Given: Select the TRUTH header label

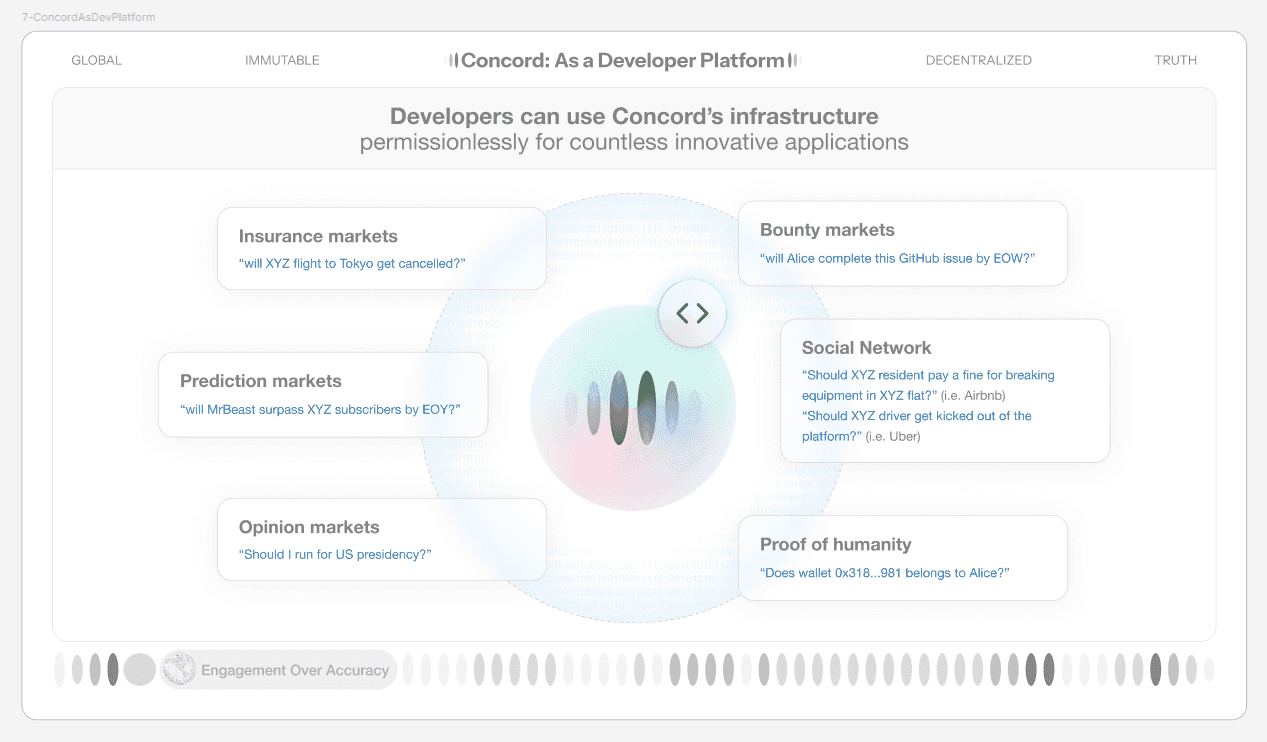Looking at the screenshot, I should tap(1176, 60).
